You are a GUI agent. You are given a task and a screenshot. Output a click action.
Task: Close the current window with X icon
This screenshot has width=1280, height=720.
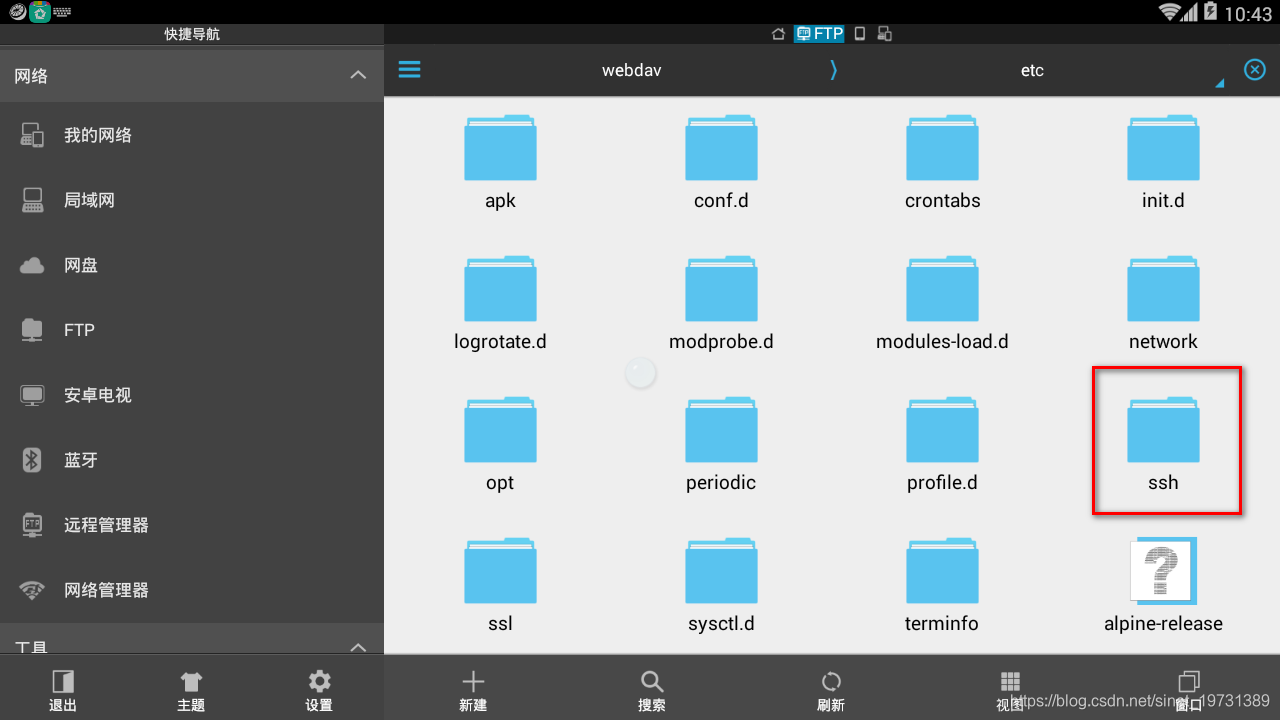[1254, 69]
